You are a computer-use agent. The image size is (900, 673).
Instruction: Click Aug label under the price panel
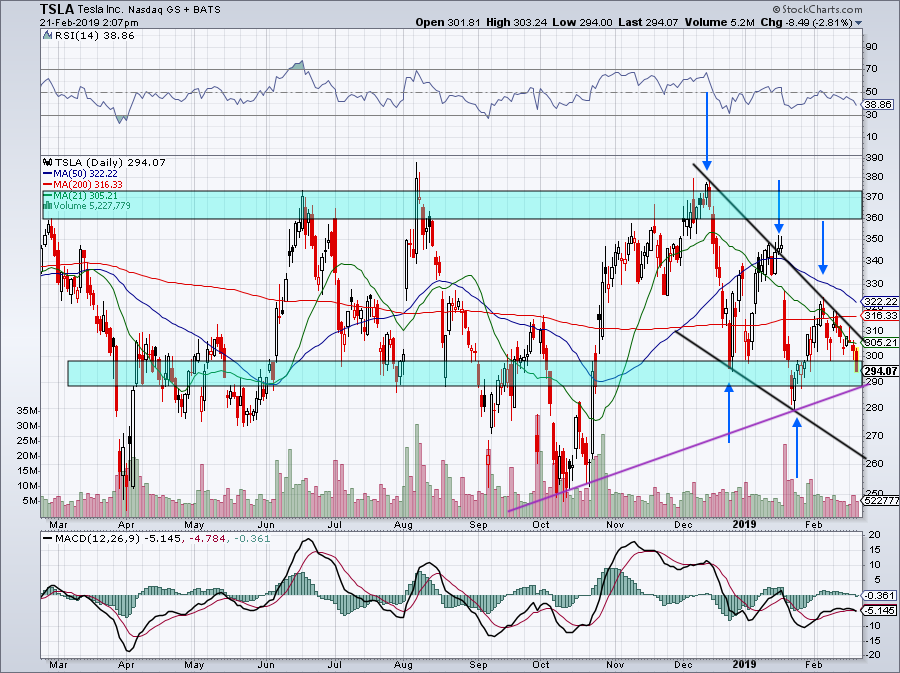[404, 524]
